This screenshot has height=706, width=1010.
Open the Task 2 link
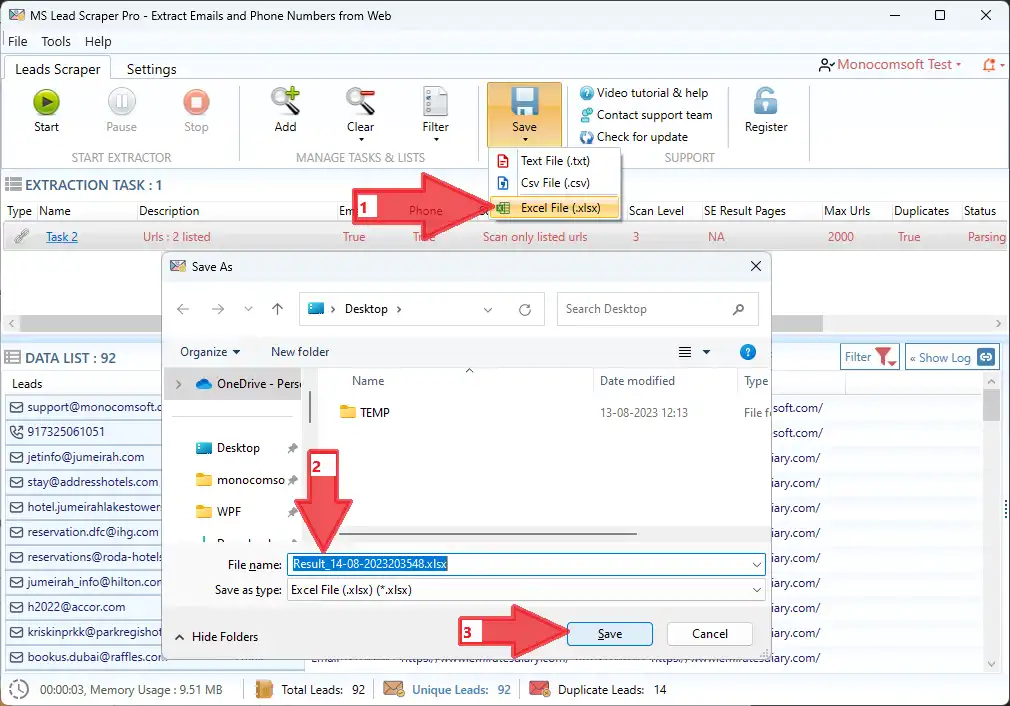[x=62, y=237]
